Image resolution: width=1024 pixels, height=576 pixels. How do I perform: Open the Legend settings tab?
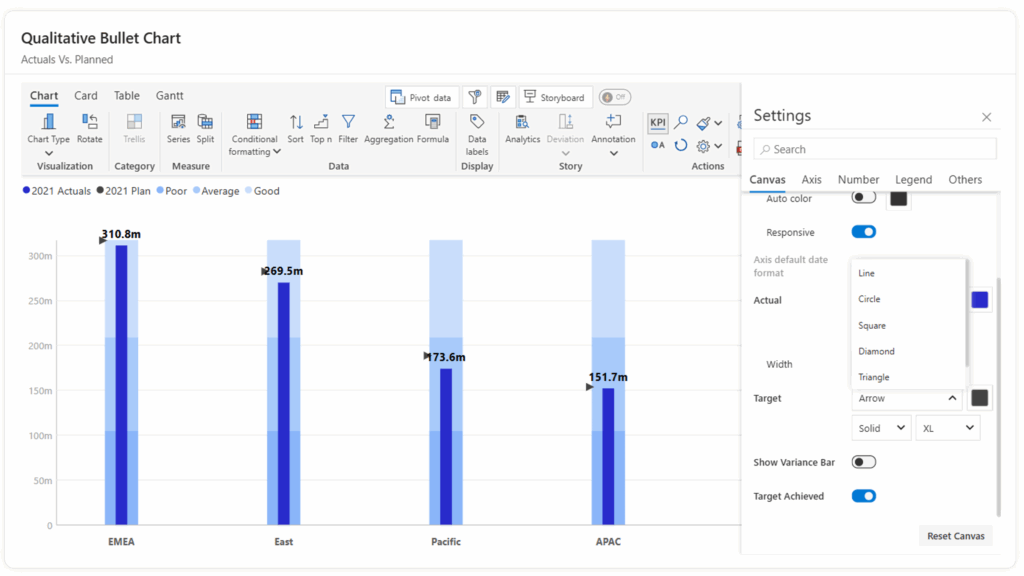913,180
